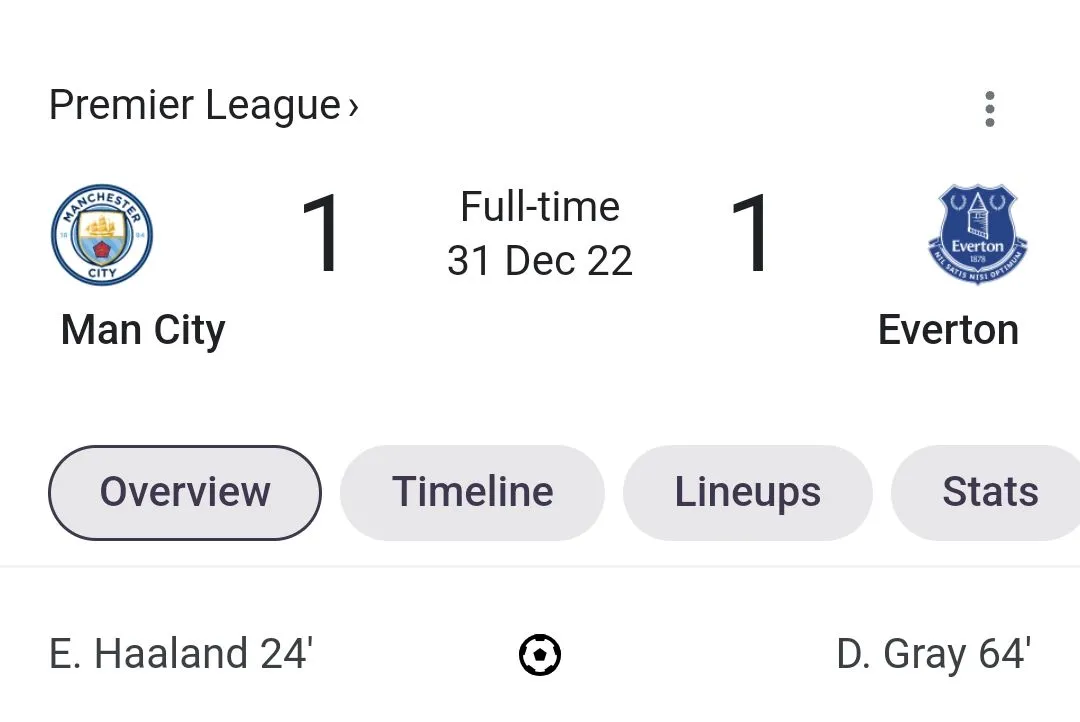Click the Everton club crest
This screenshot has height=722, width=1080.
pyautogui.click(x=977, y=234)
